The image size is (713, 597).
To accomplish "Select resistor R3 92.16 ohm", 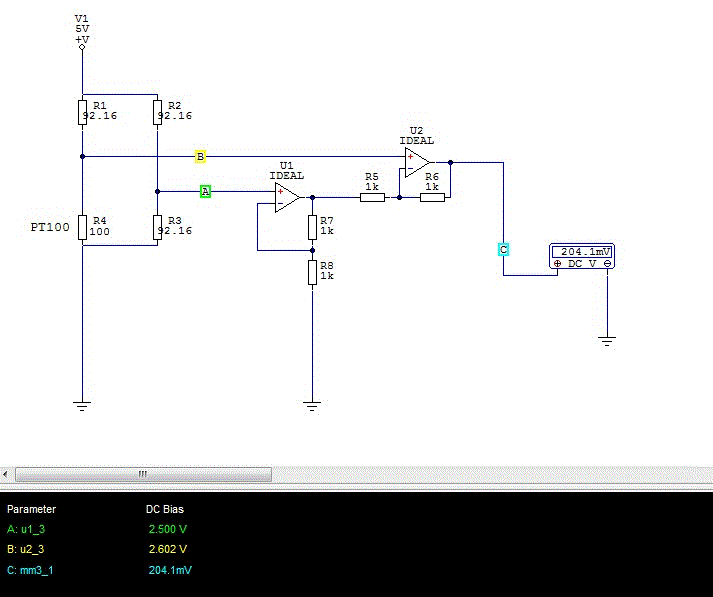I will point(157,227).
